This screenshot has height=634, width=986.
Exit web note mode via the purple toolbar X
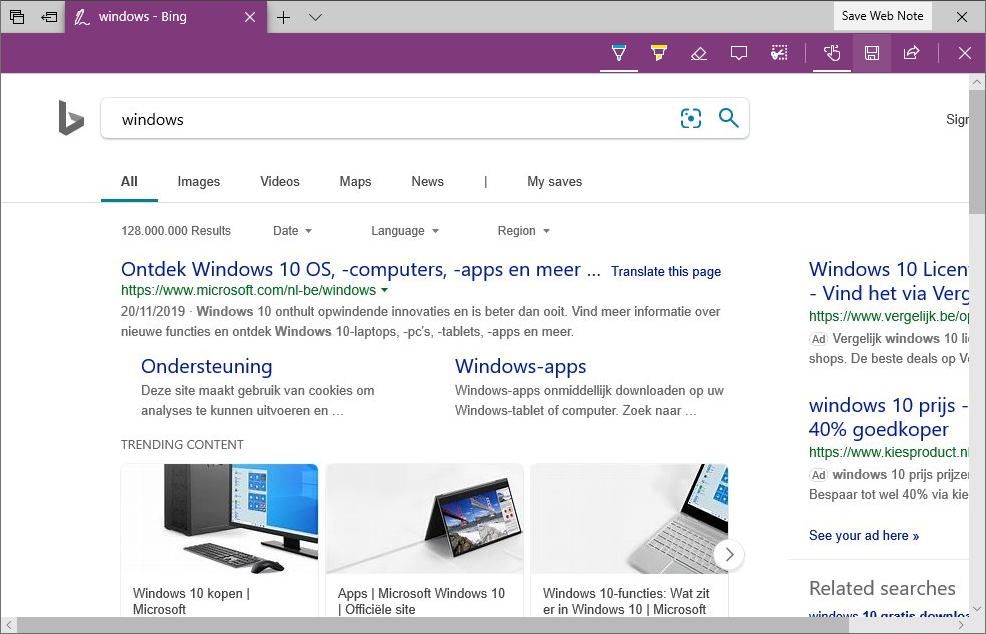pos(965,53)
